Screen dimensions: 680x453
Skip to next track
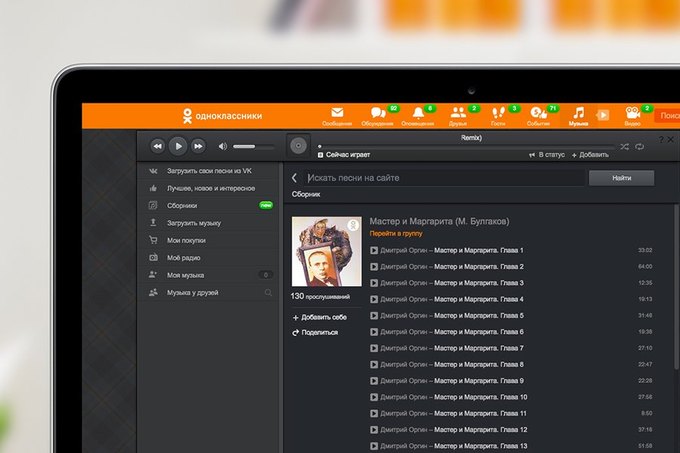click(x=198, y=147)
